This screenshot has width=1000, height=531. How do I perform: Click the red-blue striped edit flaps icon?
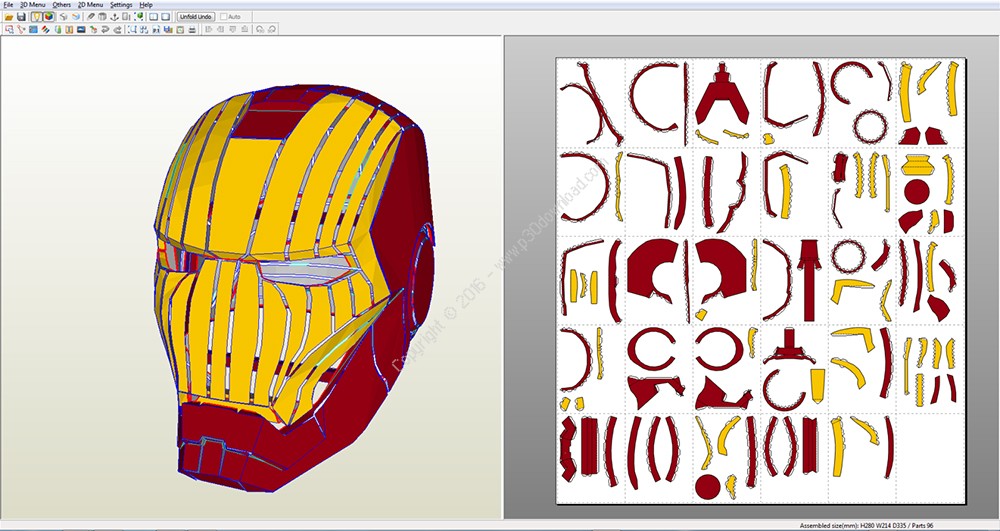click(x=46, y=29)
